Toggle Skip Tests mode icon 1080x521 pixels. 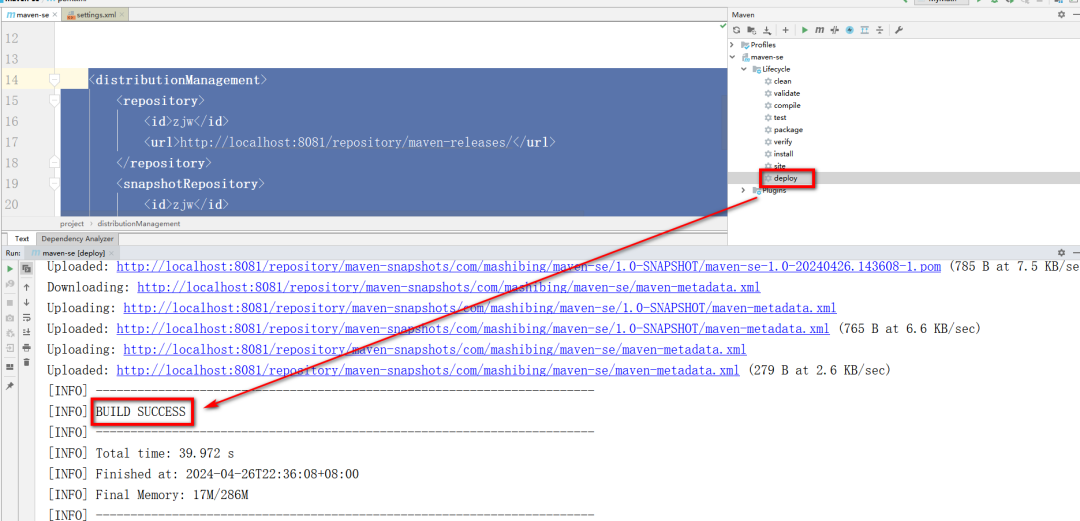pyautogui.click(x=849, y=30)
